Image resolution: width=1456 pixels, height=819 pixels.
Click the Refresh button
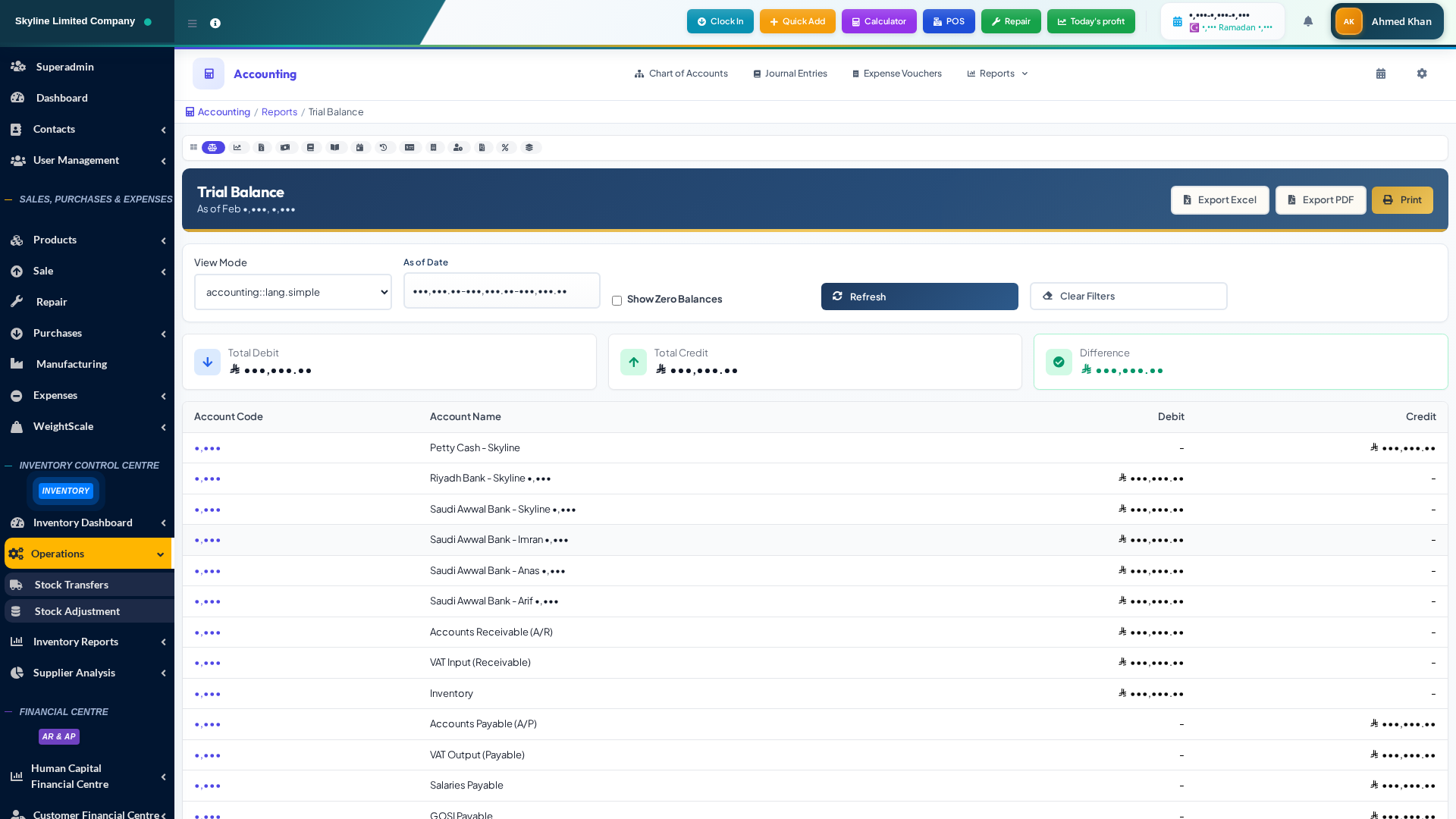(919, 297)
